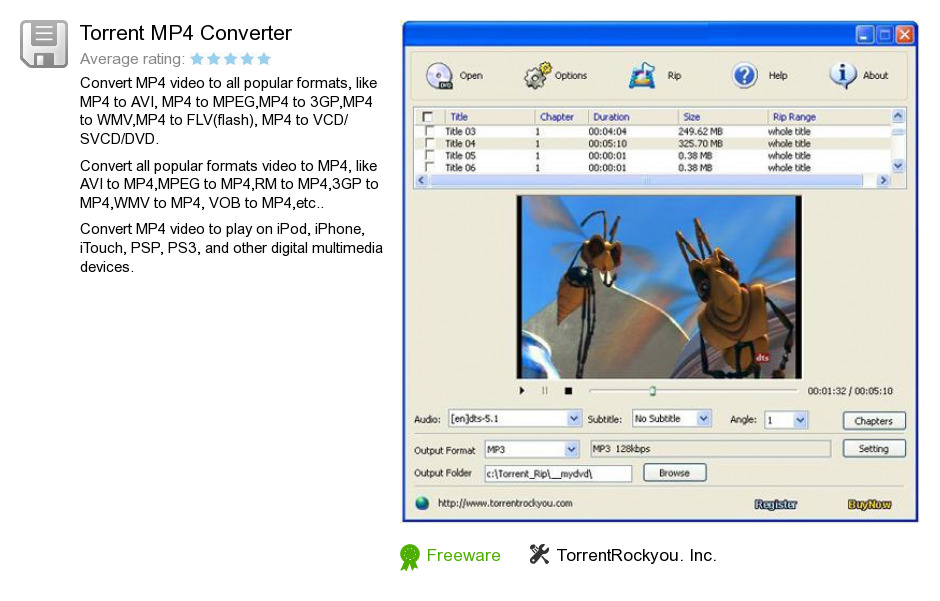Check the Title 03 checkbox
Image resolution: width=940 pixels, height=601 pixels.
point(429,131)
